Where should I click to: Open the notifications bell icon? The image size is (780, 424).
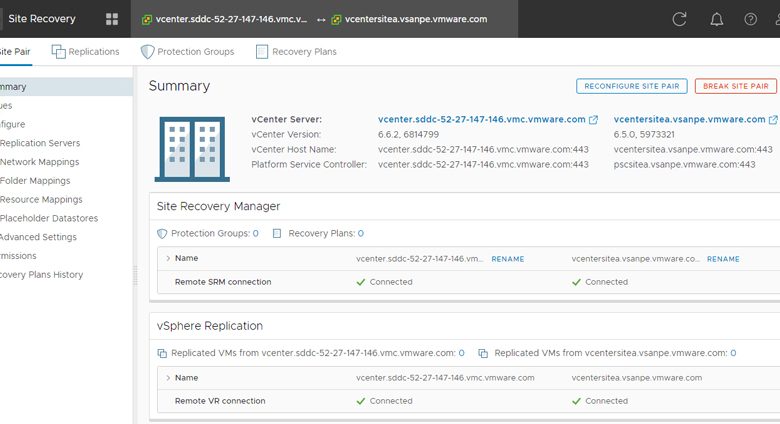tap(716, 19)
